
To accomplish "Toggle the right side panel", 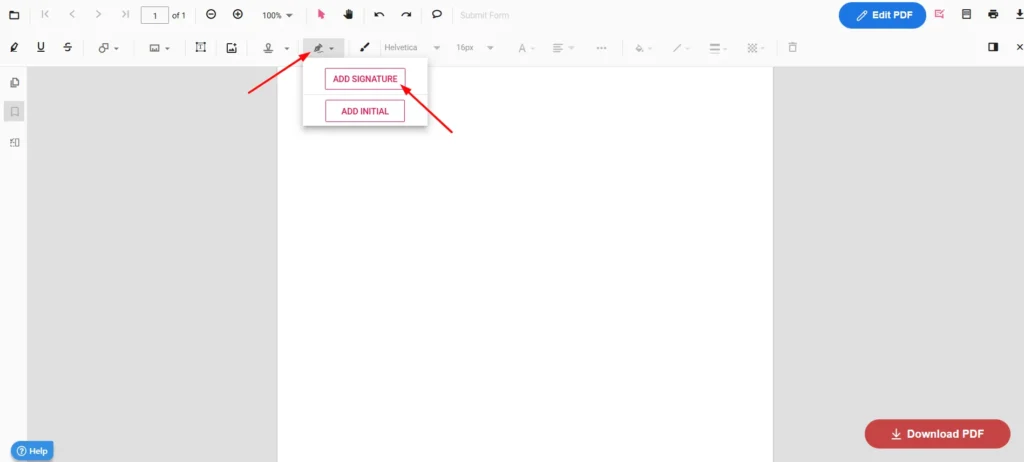I will pyautogui.click(x=993, y=47).
